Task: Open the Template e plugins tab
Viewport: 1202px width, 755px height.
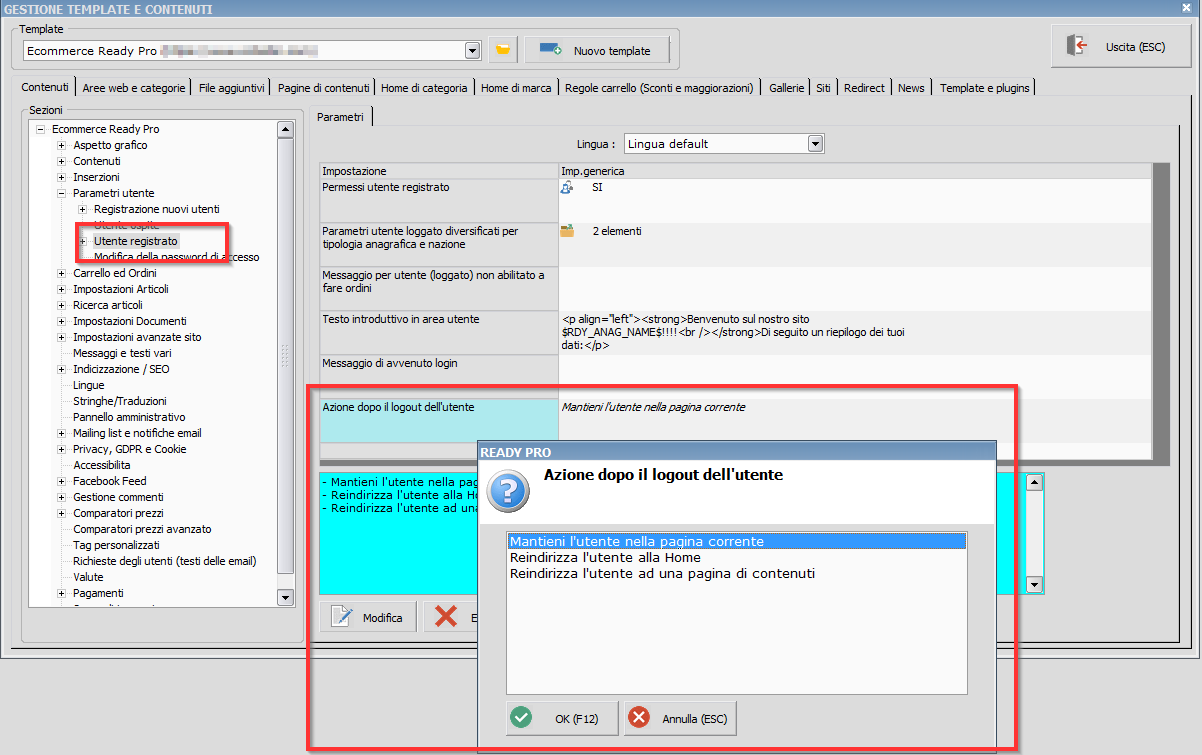Action: [984, 88]
